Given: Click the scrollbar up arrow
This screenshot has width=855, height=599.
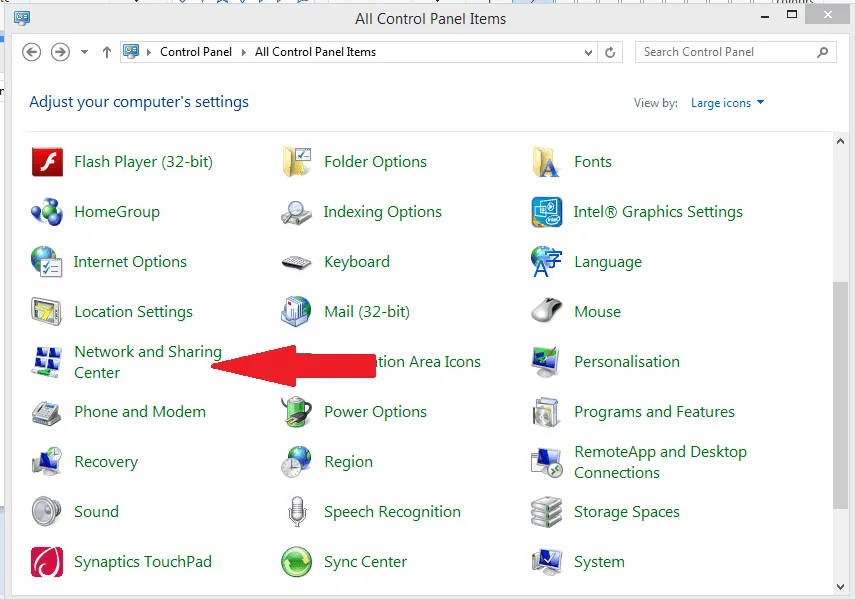Looking at the screenshot, I should [840, 141].
